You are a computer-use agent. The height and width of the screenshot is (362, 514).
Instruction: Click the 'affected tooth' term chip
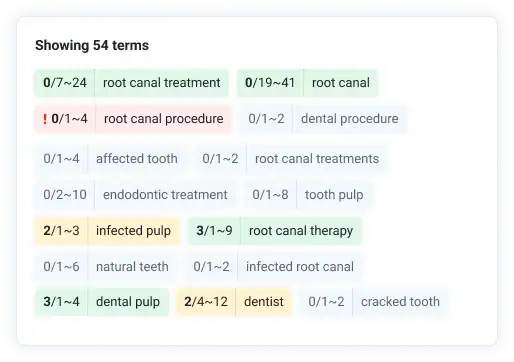point(110,159)
